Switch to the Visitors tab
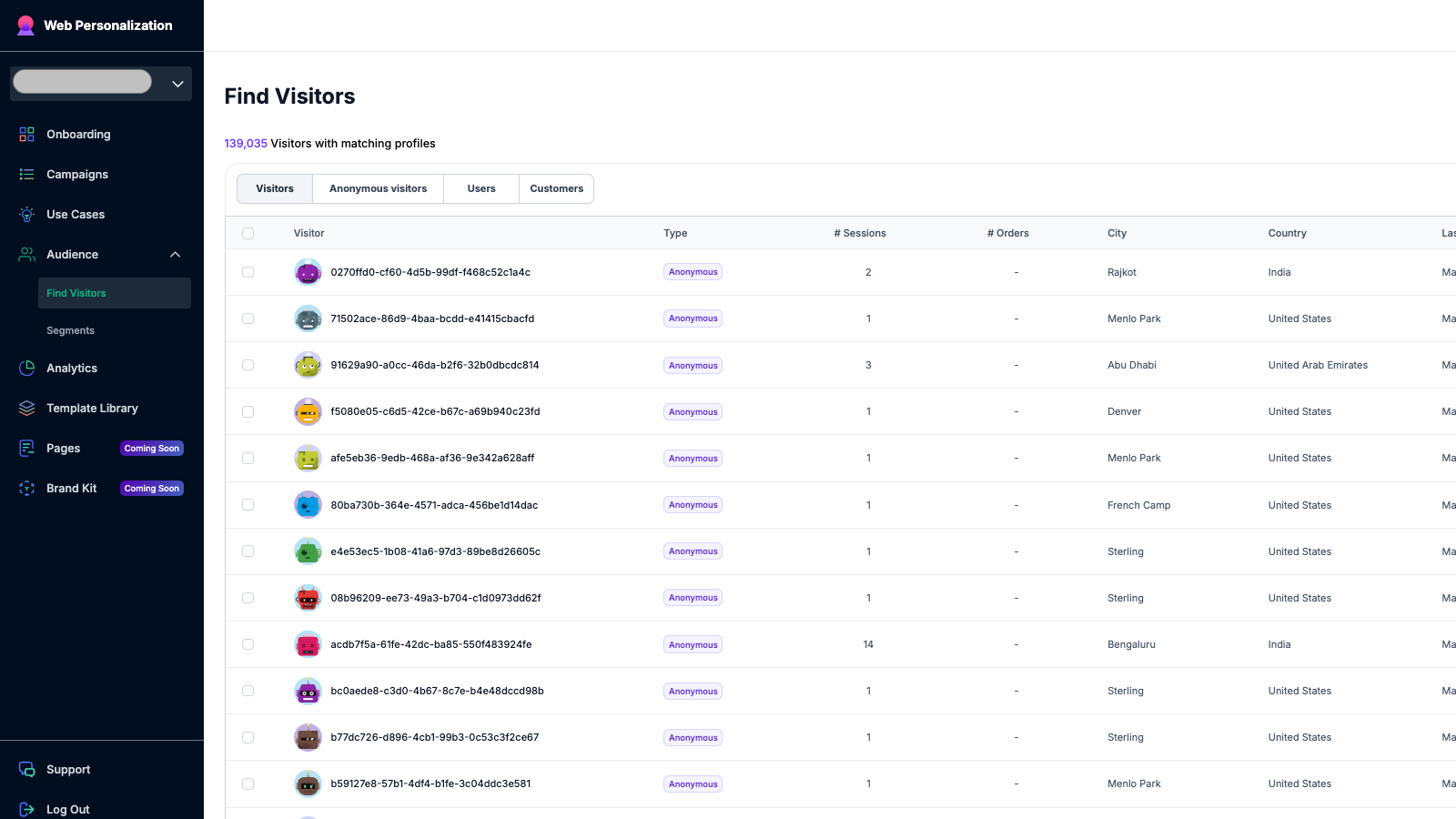The image size is (1456, 819). (275, 188)
